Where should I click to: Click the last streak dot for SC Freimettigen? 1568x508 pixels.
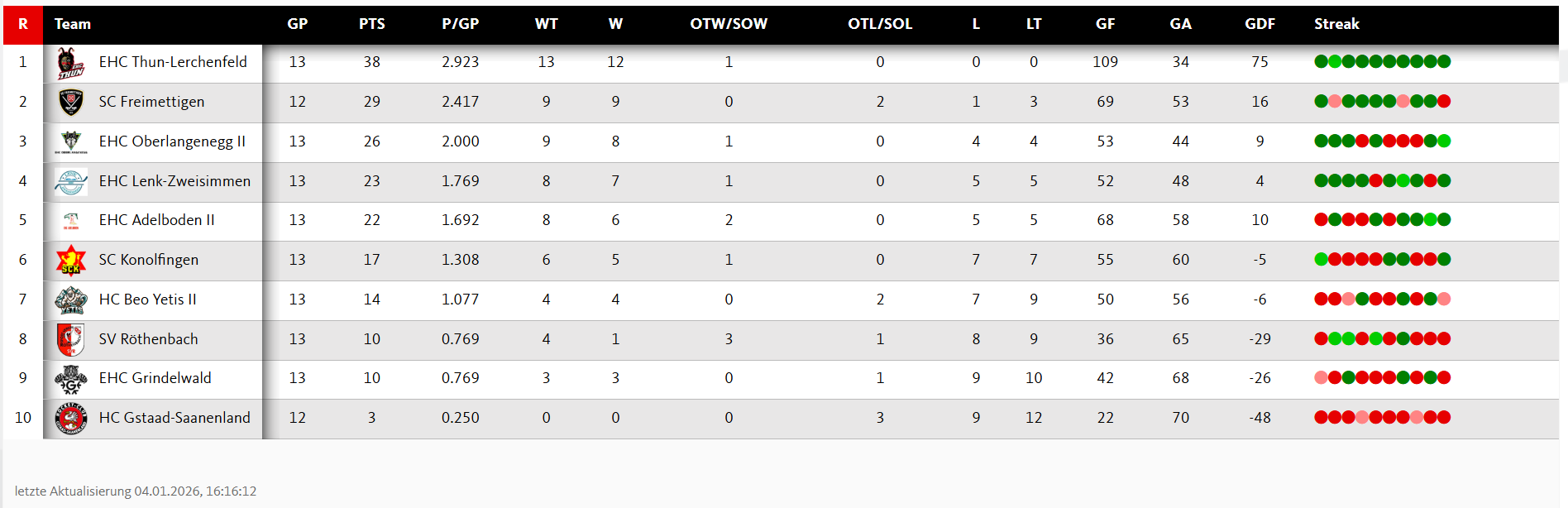coord(1444,102)
